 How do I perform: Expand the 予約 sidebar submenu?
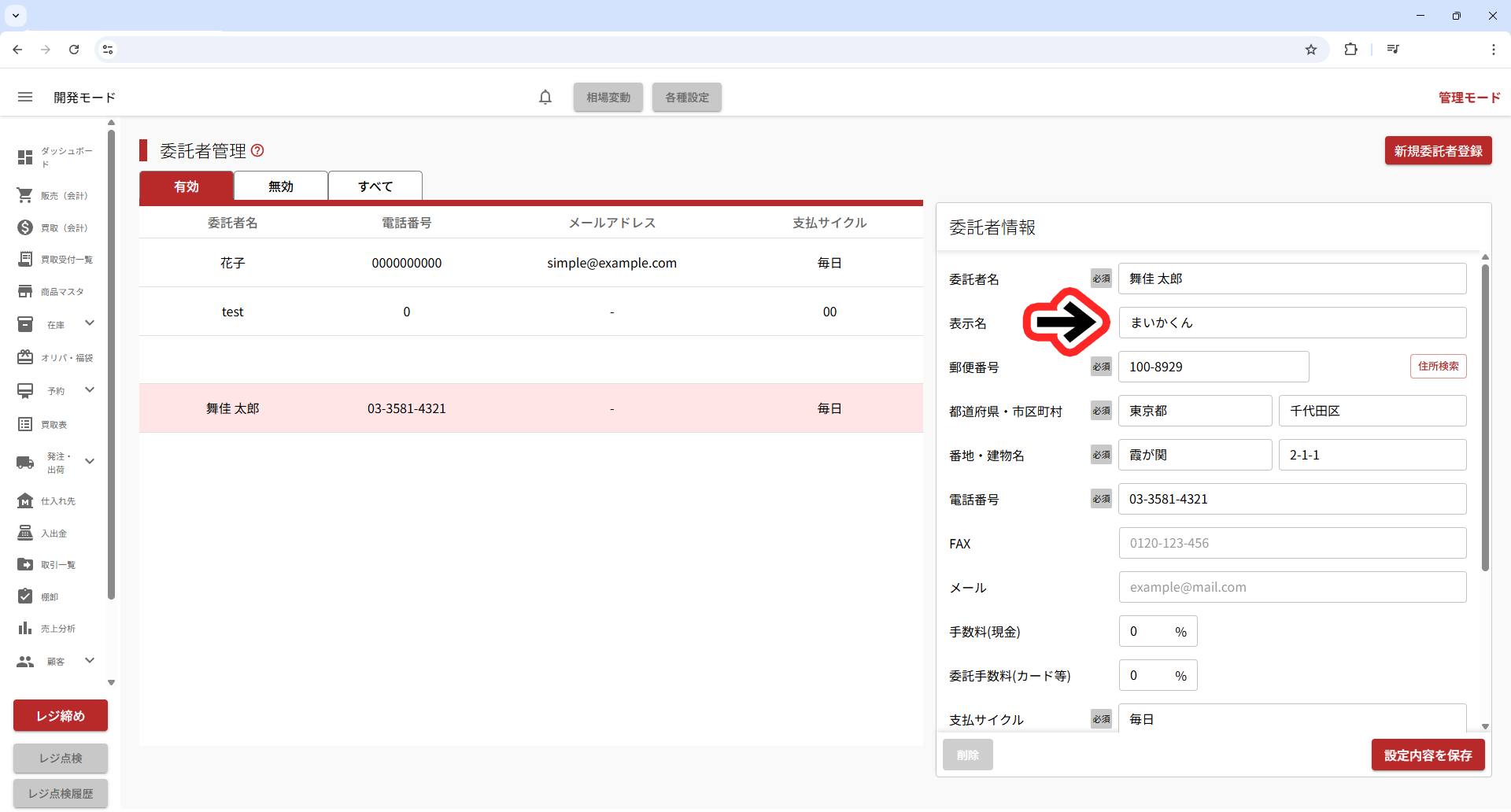90,390
